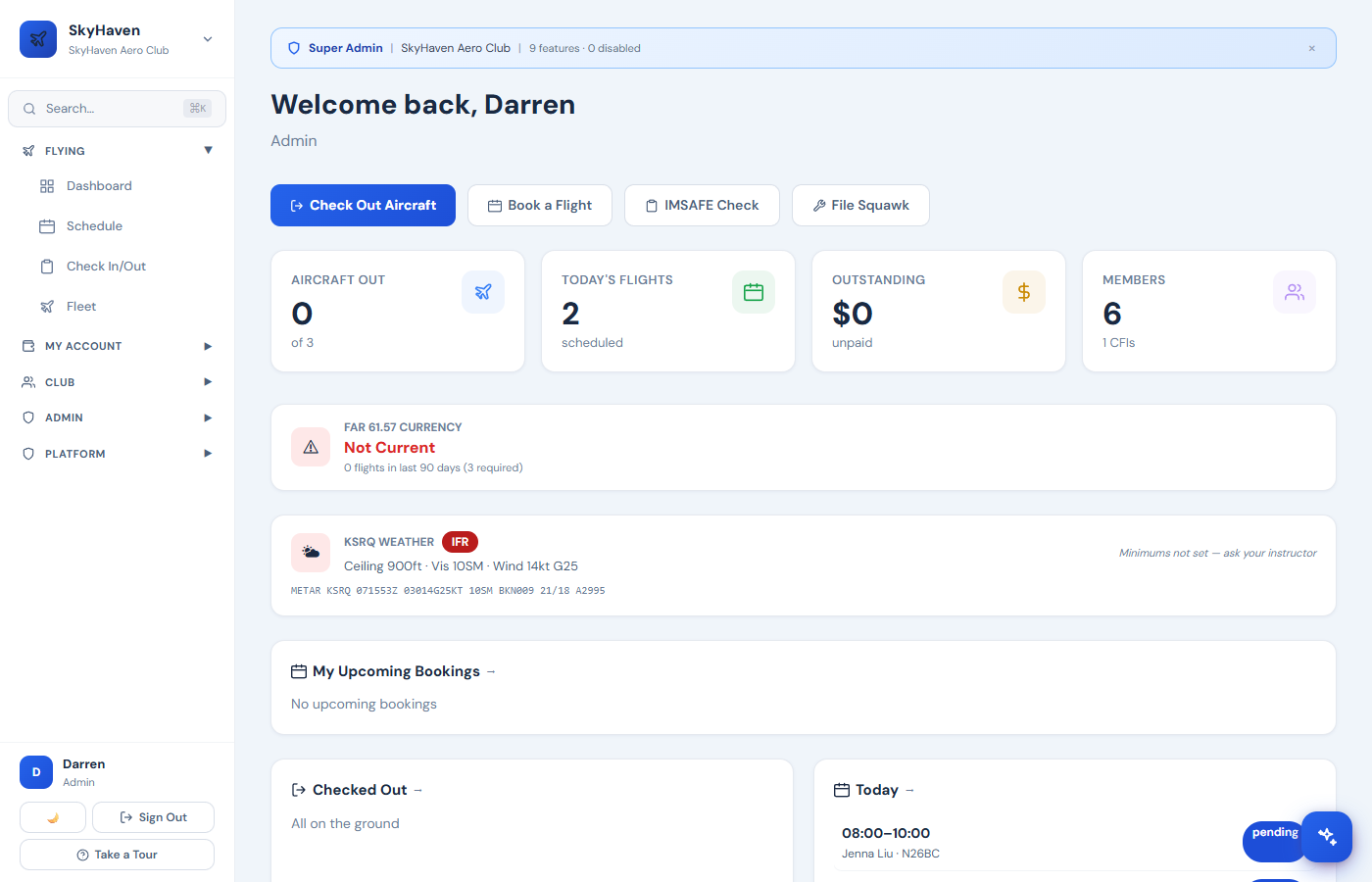Click the pending status badge

coord(1274,831)
